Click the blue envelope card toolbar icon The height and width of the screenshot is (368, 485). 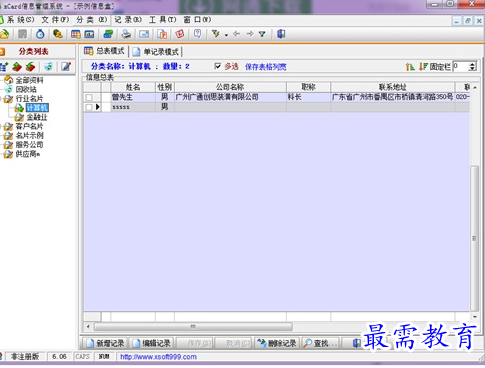click(144, 34)
